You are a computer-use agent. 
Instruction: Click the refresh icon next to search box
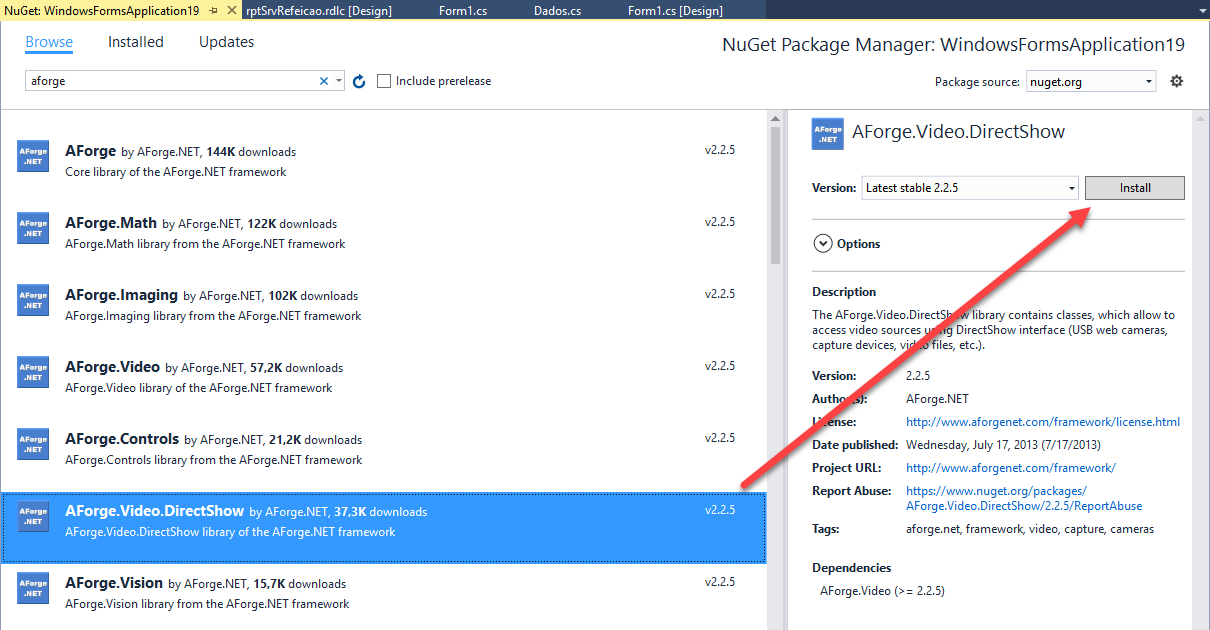(x=360, y=81)
